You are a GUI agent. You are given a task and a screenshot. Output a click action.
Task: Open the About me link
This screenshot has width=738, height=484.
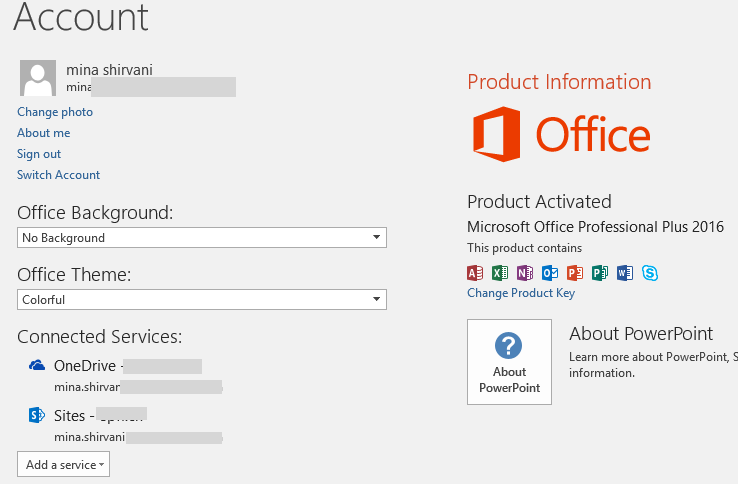click(x=43, y=133)
